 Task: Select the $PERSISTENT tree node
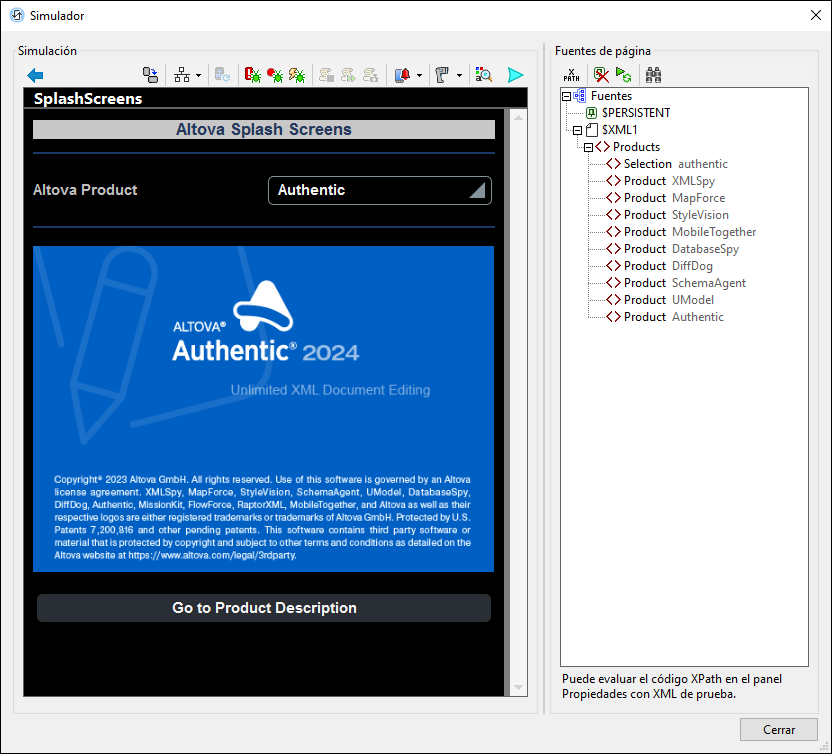[635, 113]
